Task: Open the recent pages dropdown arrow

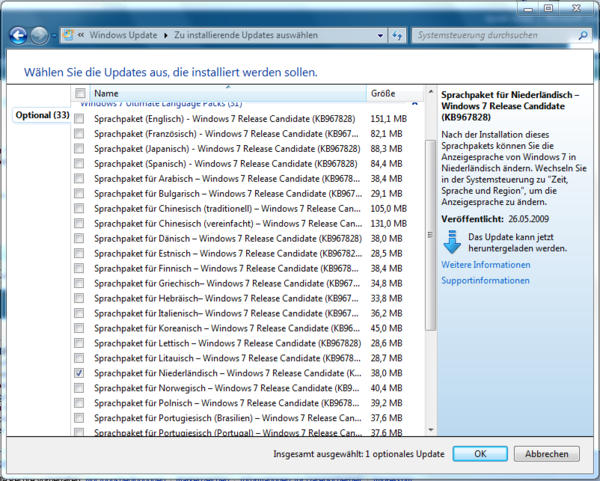Action: (54, 36)
